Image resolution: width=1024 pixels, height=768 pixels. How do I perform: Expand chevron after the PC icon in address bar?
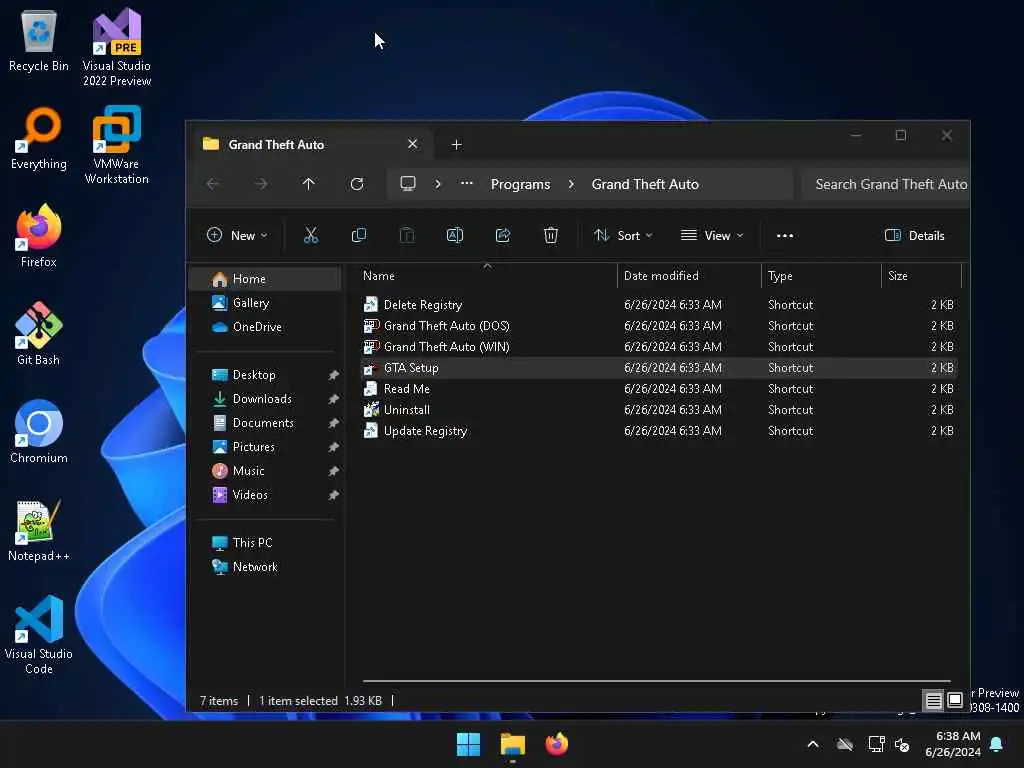[438, 184]
